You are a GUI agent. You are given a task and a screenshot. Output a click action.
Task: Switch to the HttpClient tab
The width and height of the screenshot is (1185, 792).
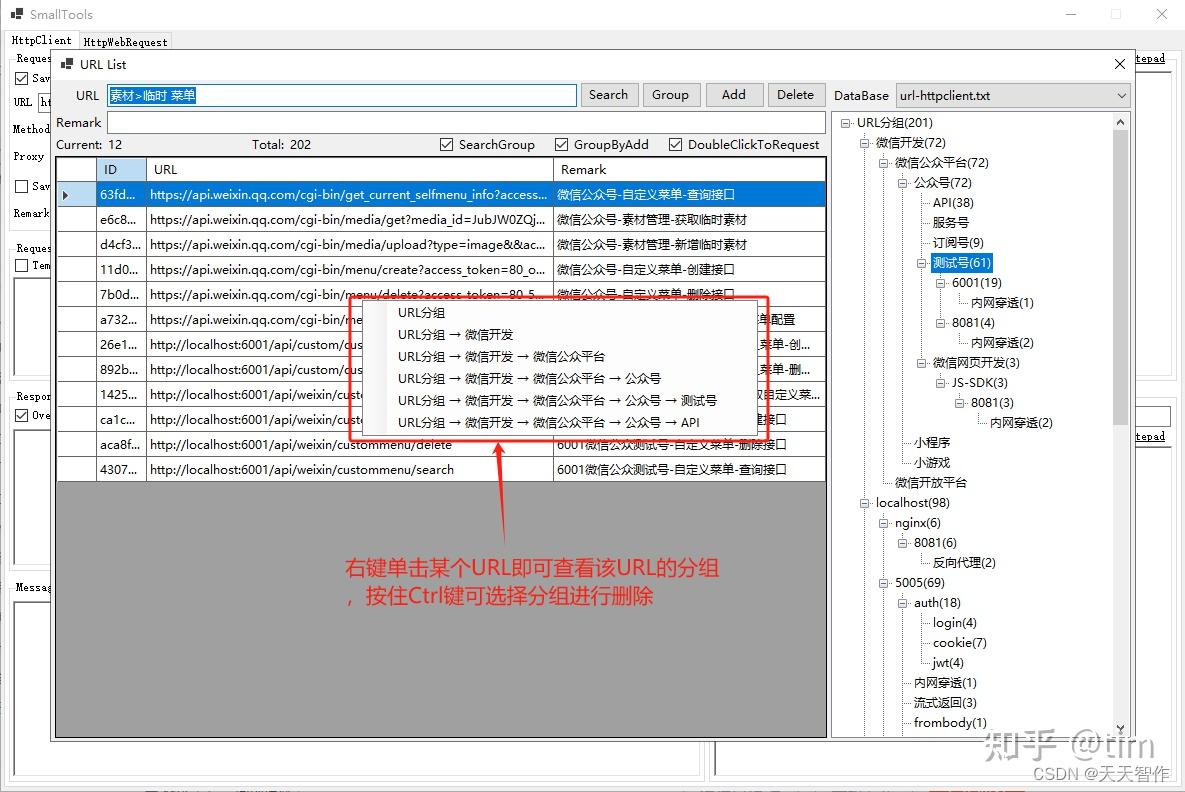click(42, 41)
